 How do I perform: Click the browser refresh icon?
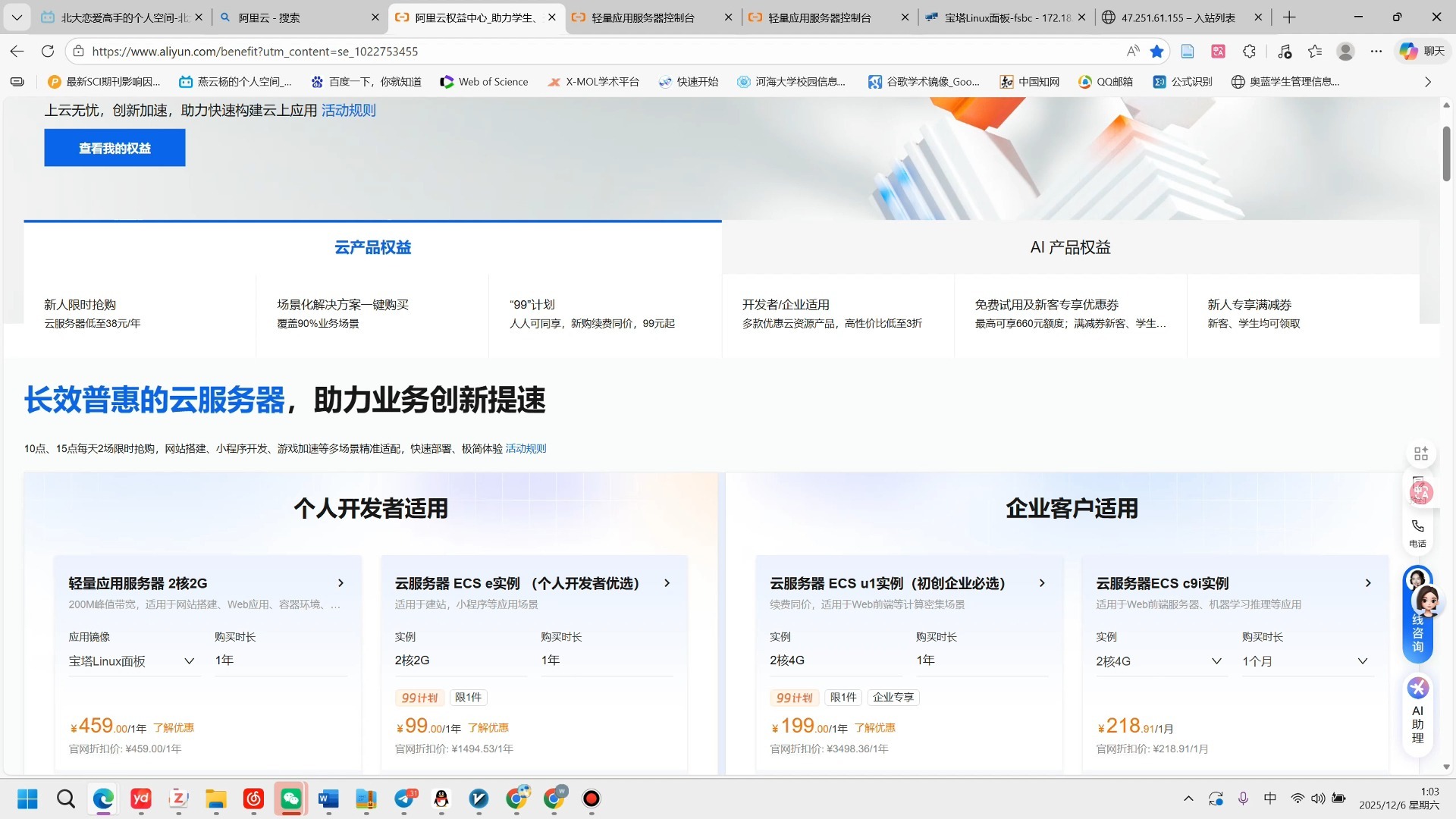48,51
